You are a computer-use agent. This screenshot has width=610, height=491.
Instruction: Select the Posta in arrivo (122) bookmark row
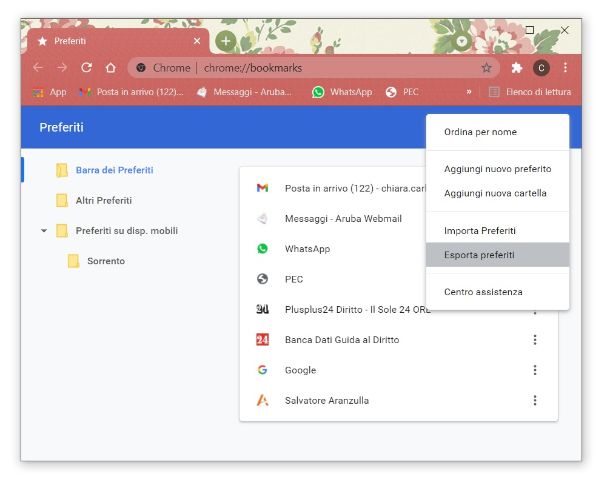pyautogui.click(x=333, y=188)
